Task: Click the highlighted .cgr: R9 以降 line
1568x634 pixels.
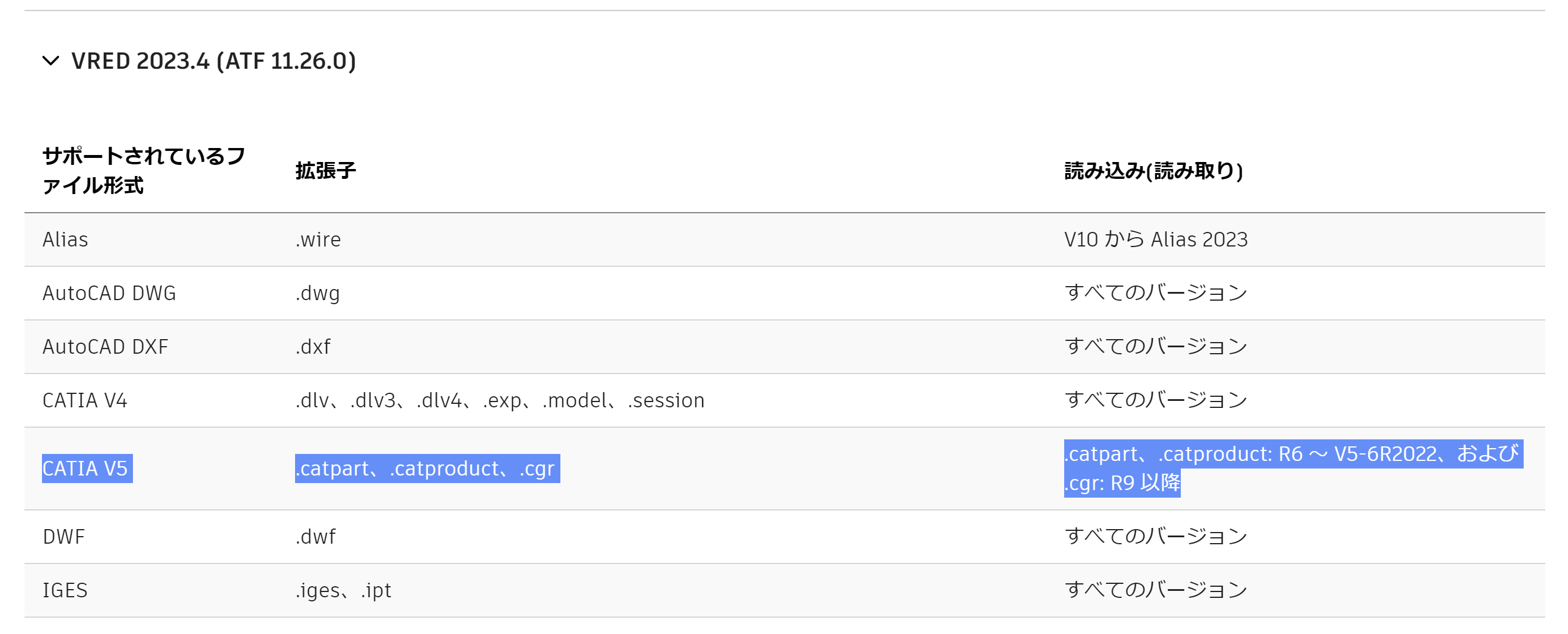Action: (x=1121, y=483)
